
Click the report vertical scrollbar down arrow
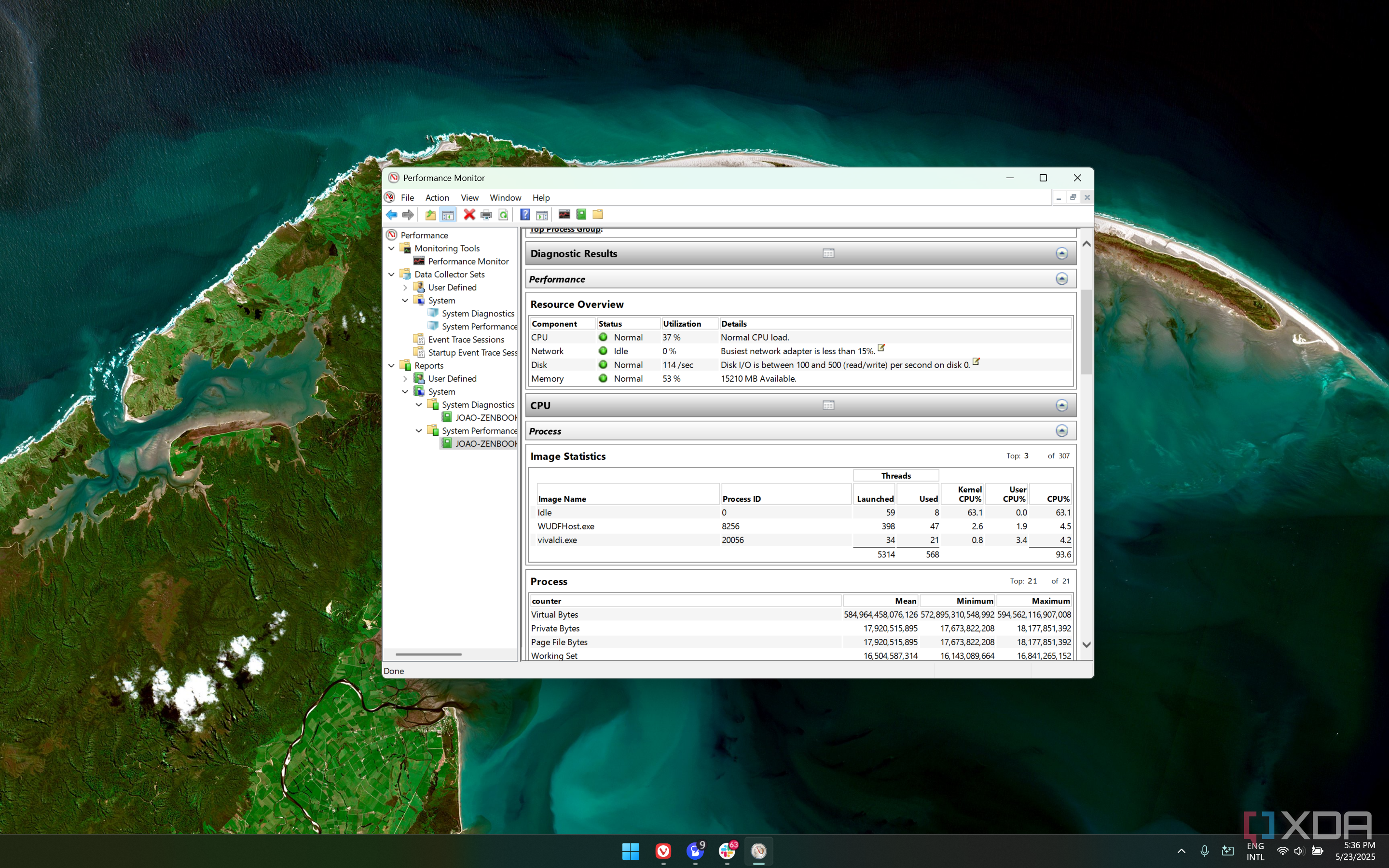(1086, 645)
